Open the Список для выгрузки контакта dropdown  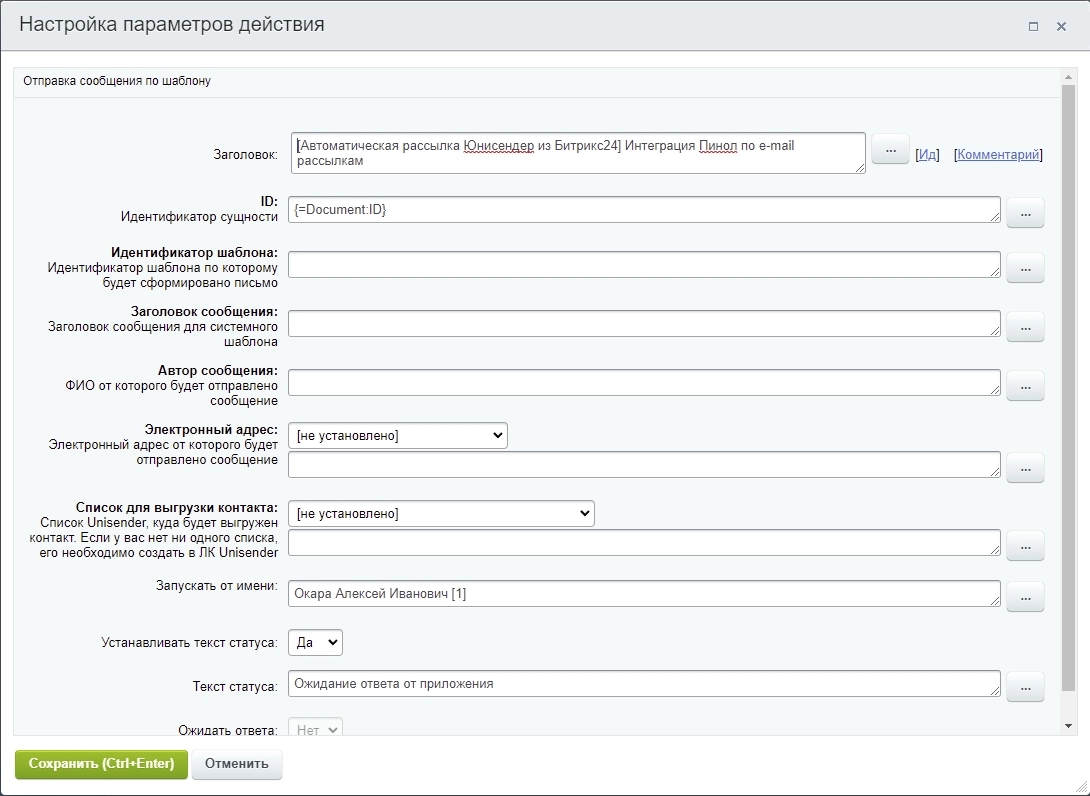[441, 514]
